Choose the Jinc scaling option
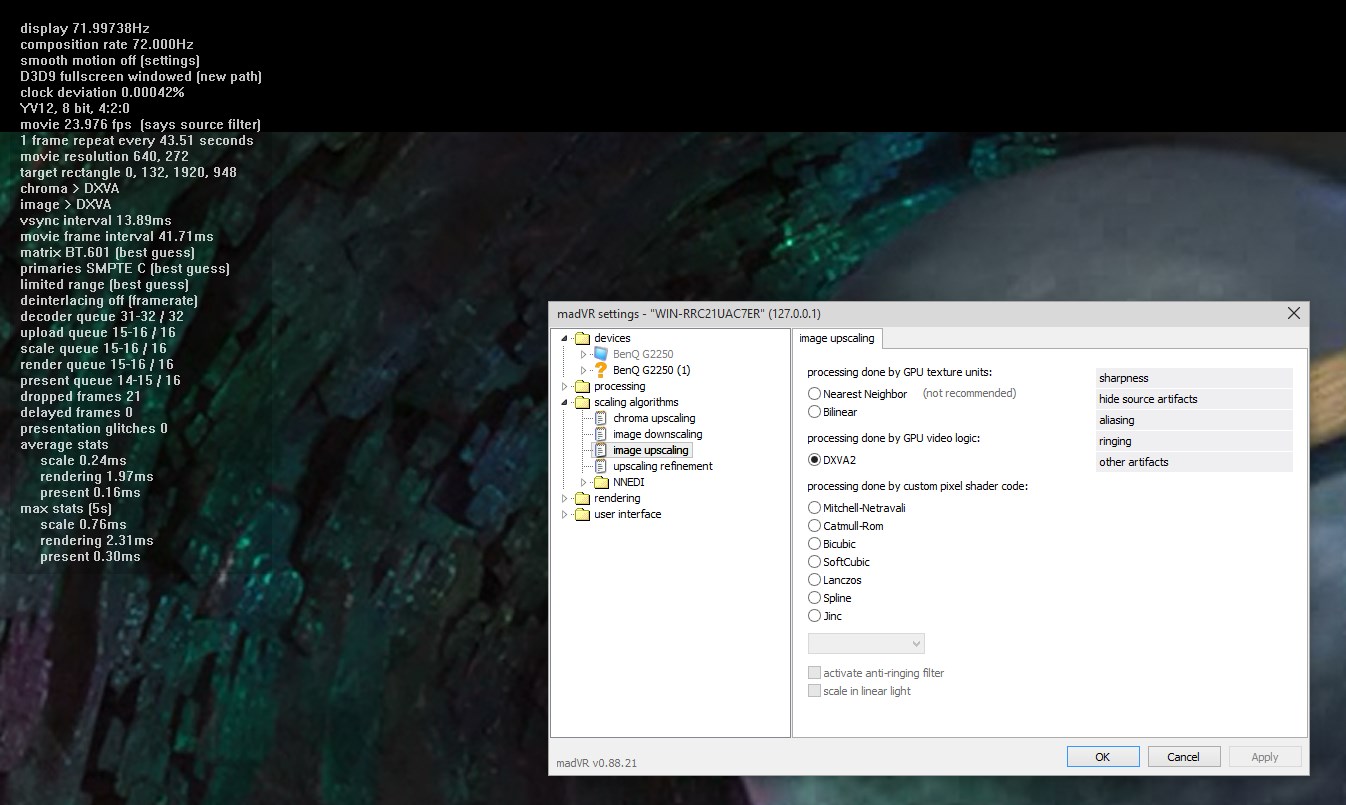The image size is (1346, 805). [814, 616]
